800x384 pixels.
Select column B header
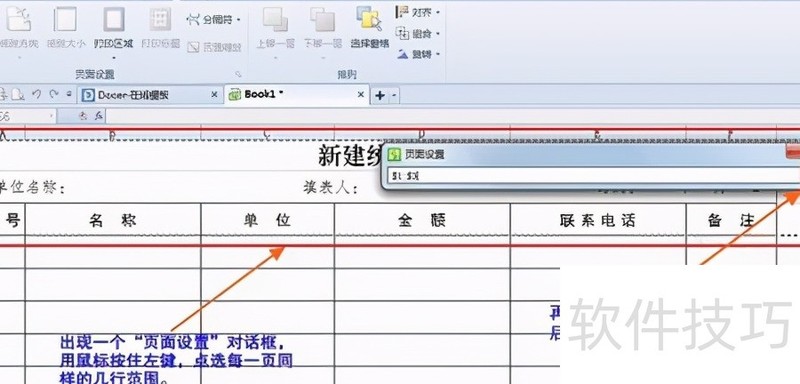pyautogui.click(x=113, y=136)
